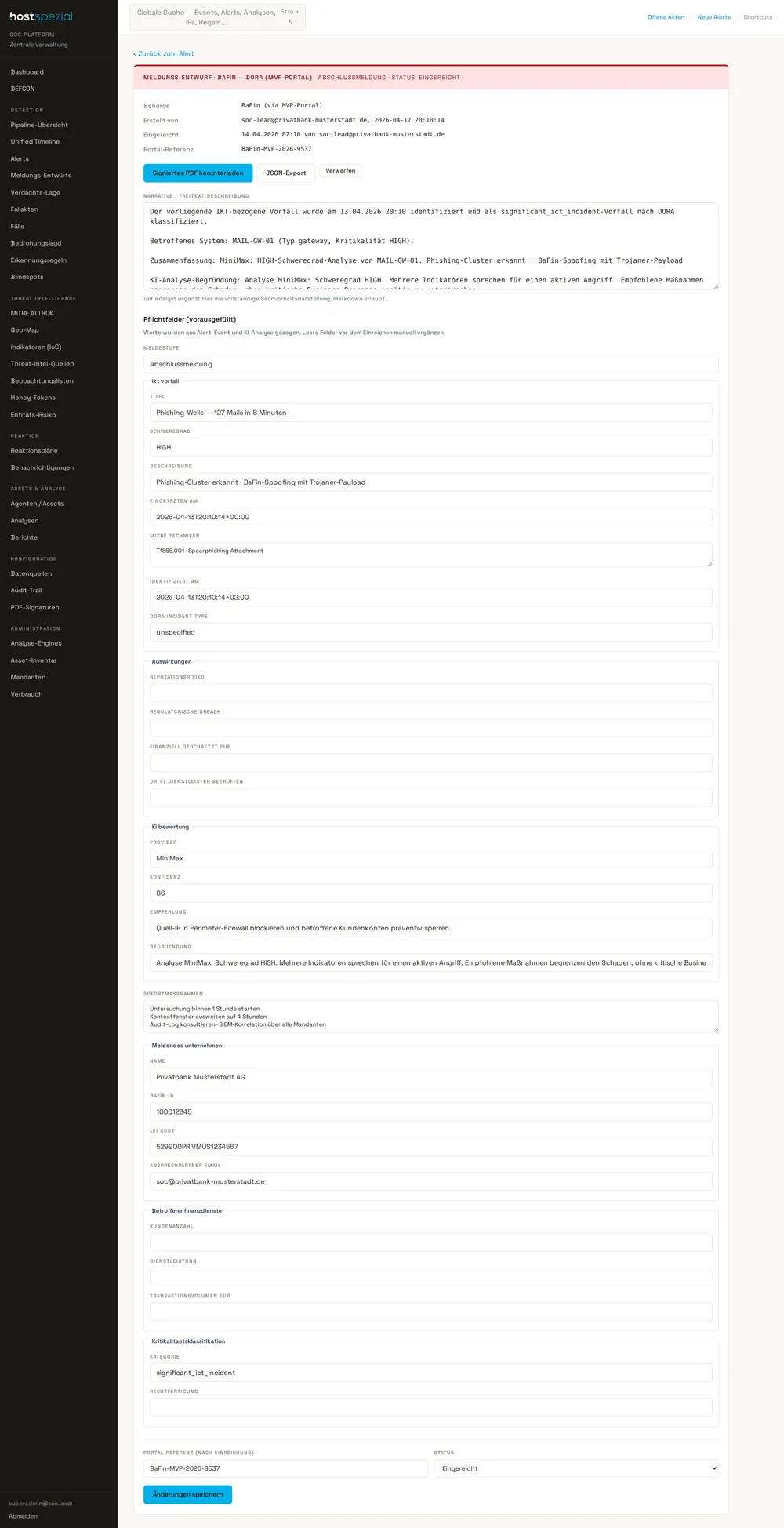Screen dimensions: 784x1528
Task: Open Audit-Trail page
Action: click(27, 591)
